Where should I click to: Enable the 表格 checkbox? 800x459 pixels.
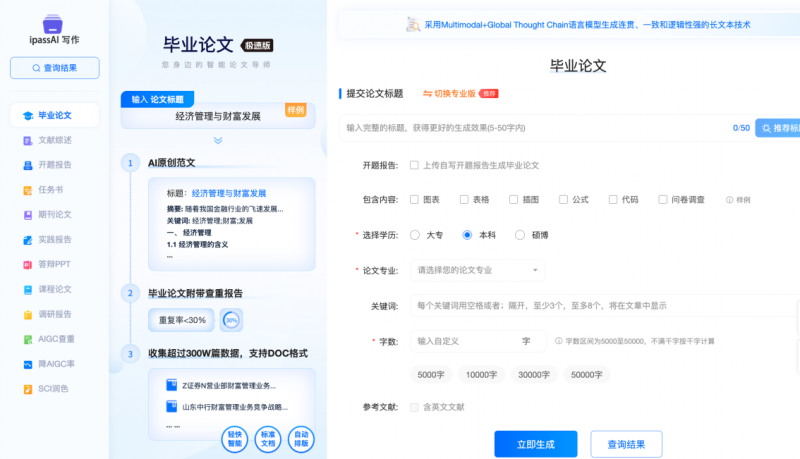coord(464,199)
